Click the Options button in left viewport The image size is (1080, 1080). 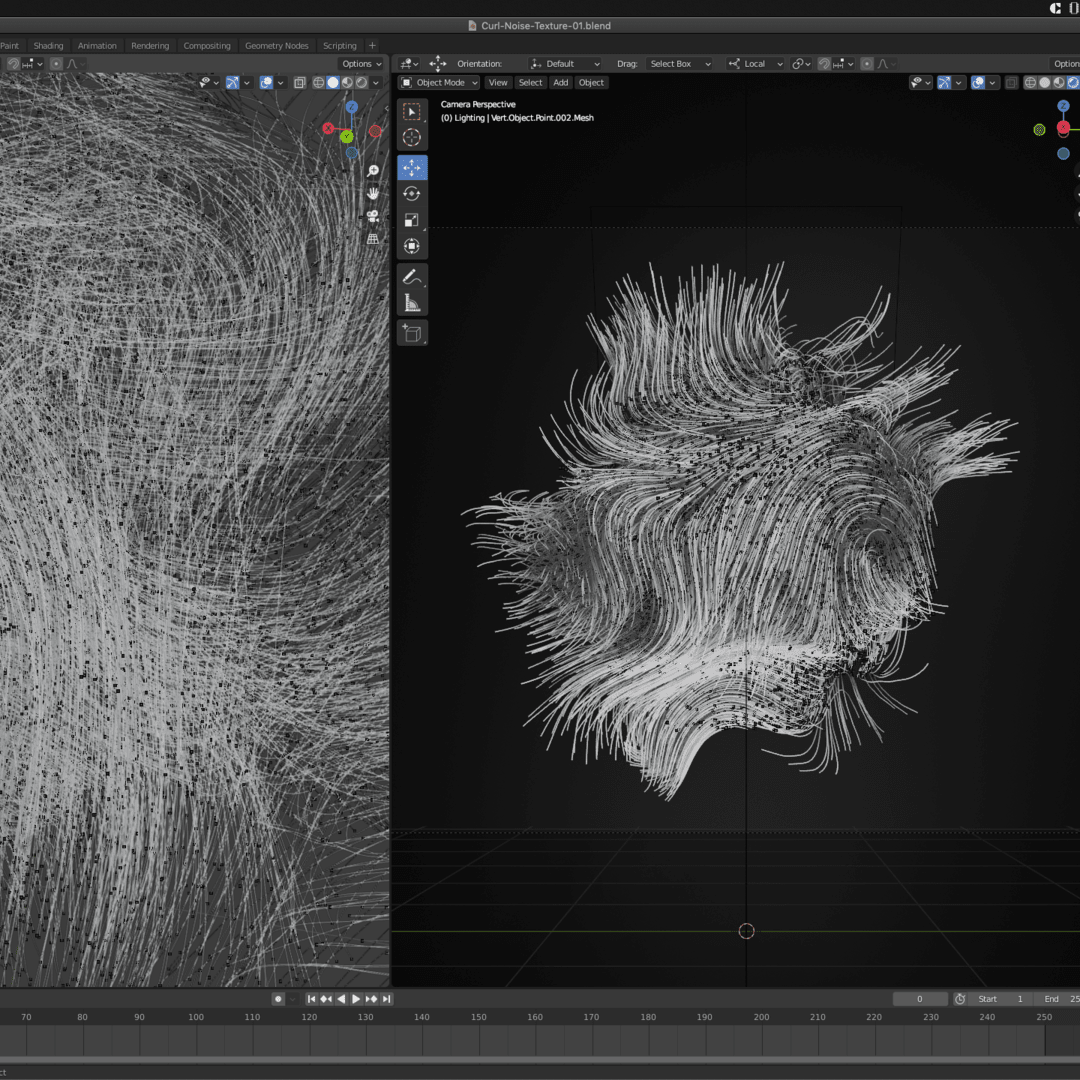point(361,64)
